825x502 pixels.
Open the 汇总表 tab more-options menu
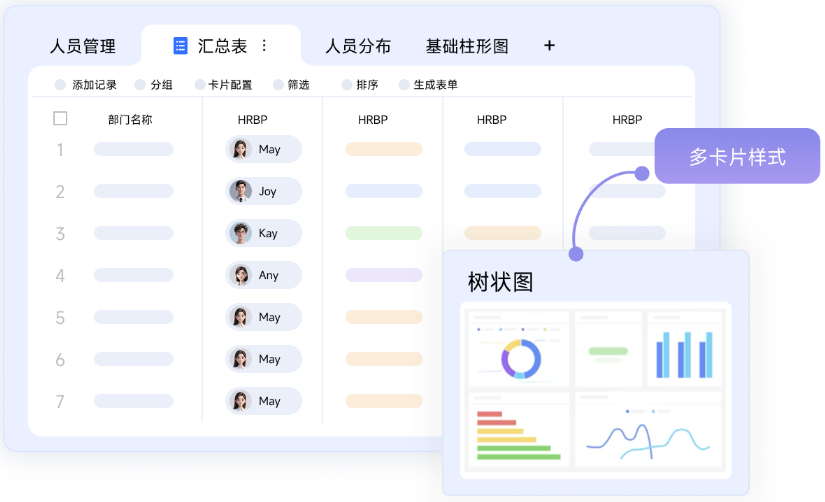click(264, 46)
